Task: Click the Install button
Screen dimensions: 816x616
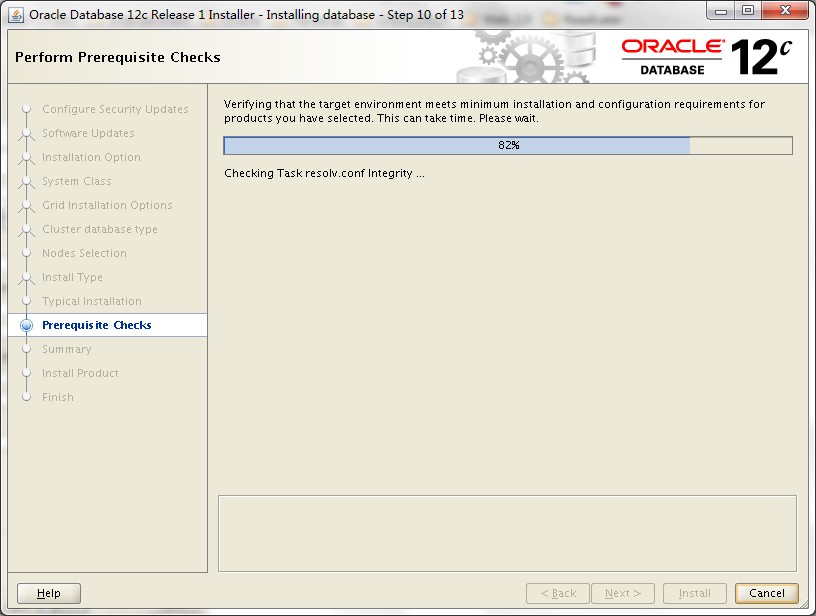Action: 695,593
